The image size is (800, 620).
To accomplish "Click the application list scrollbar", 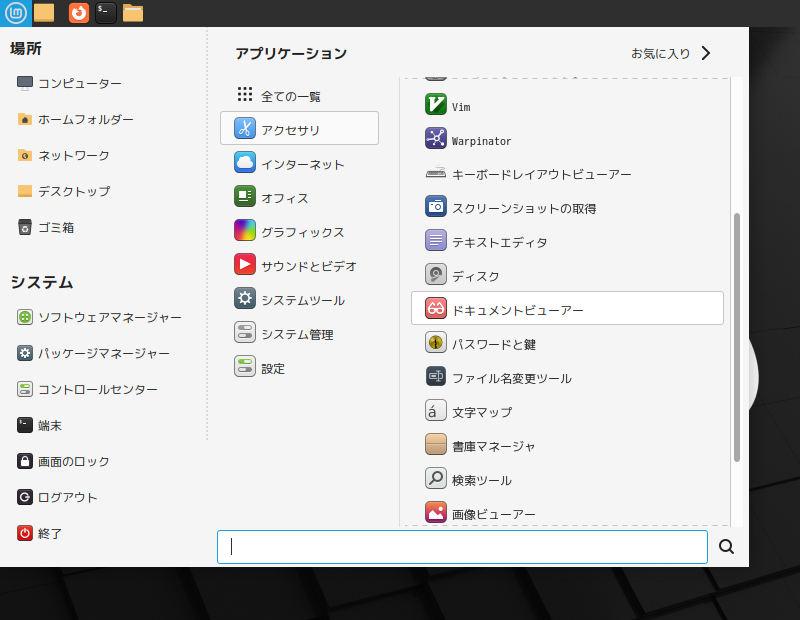I will [x=737, y=337].
